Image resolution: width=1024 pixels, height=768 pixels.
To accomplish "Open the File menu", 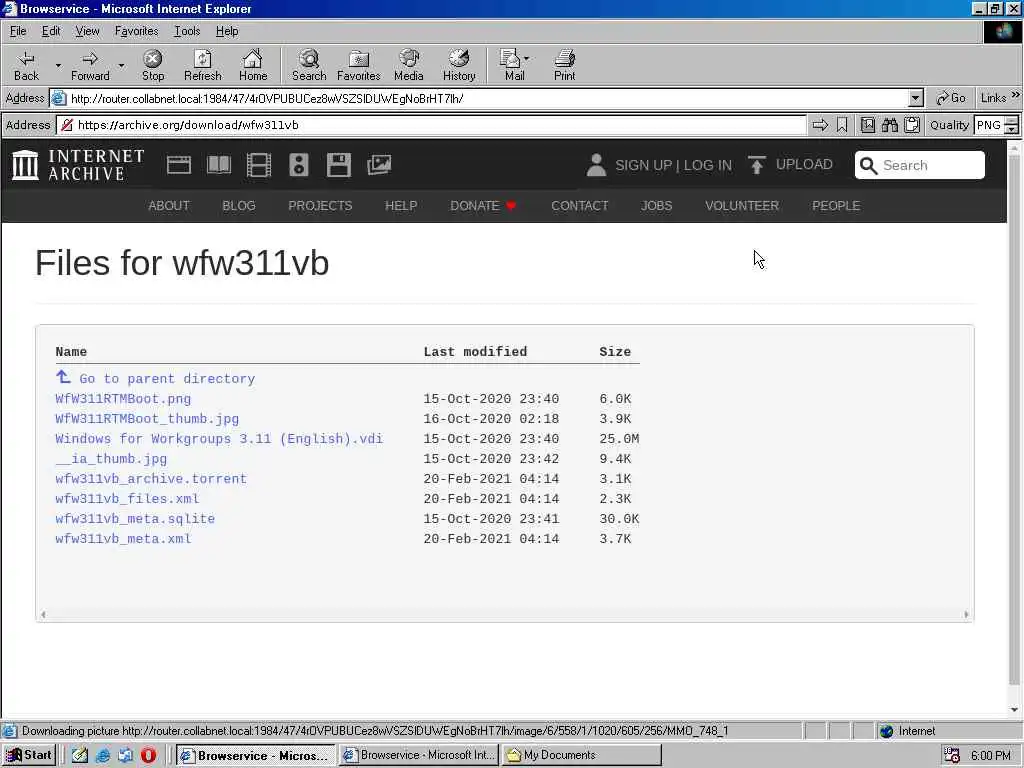I will point(18,31).
